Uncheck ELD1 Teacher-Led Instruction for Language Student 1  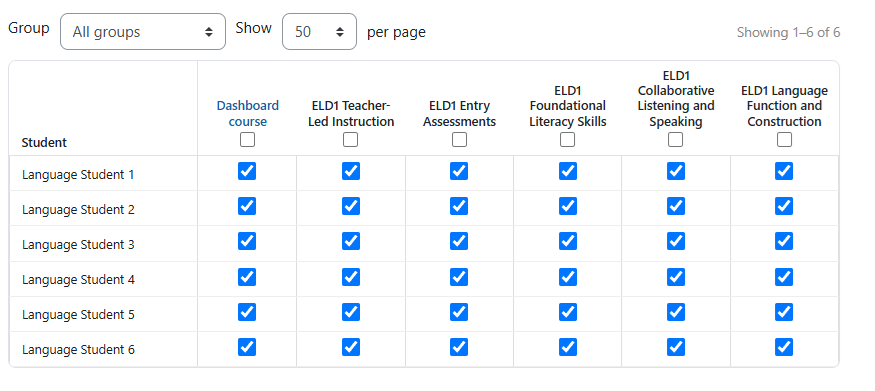351,171
